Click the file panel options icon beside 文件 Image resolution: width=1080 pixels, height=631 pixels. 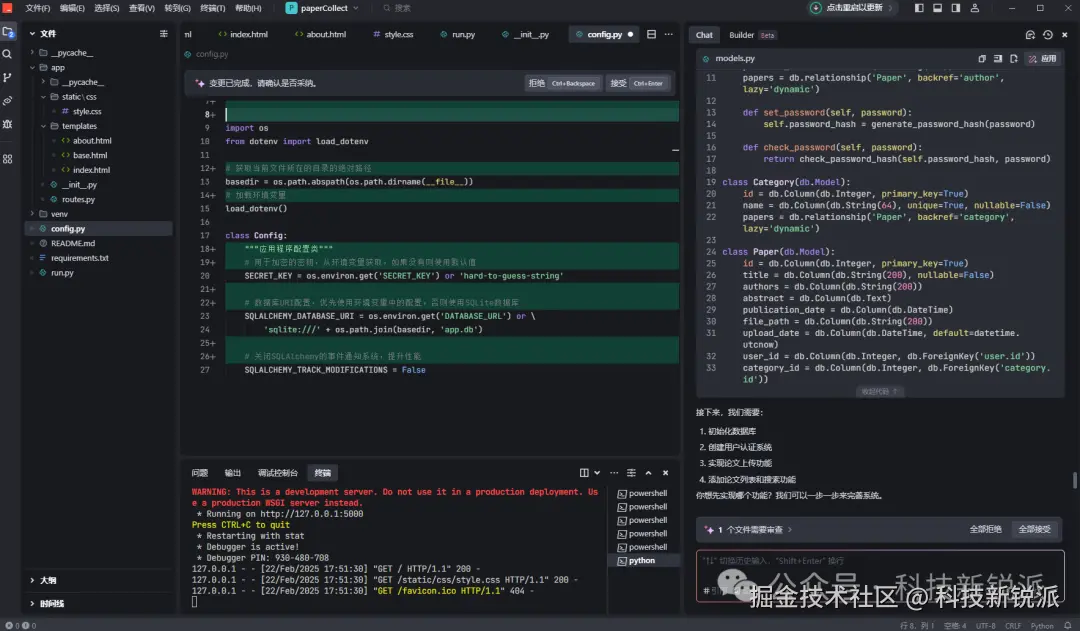pos(163,33)
